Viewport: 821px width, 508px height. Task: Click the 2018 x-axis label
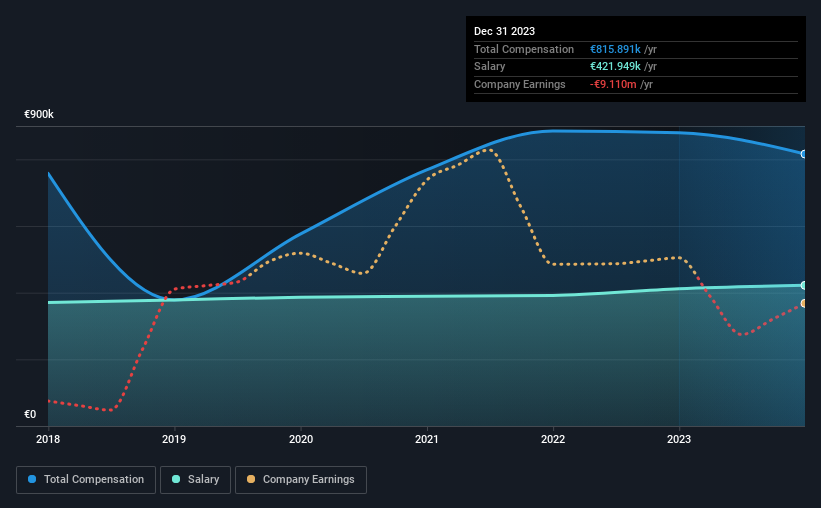click(48, 439)
